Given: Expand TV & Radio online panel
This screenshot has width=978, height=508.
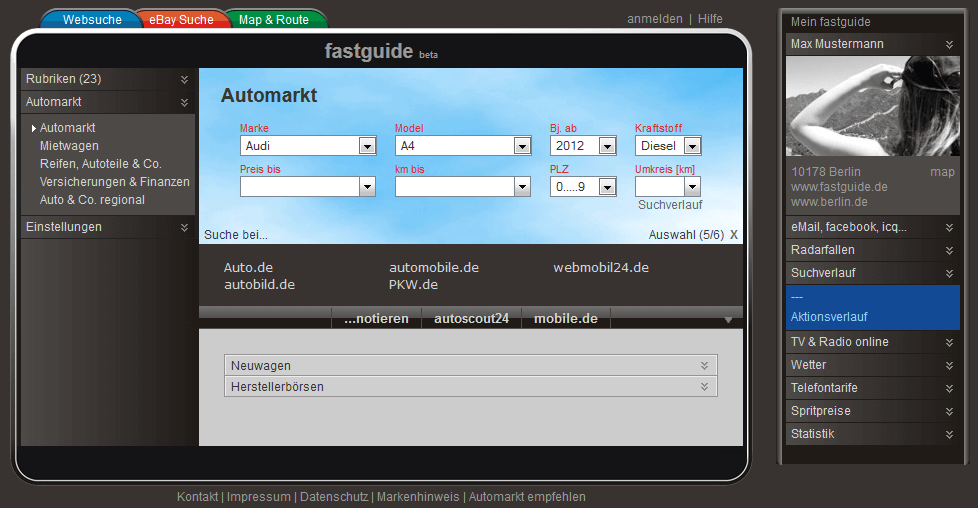Looking at the screenshot, I should pyautogui.click(x=873, y=342).
